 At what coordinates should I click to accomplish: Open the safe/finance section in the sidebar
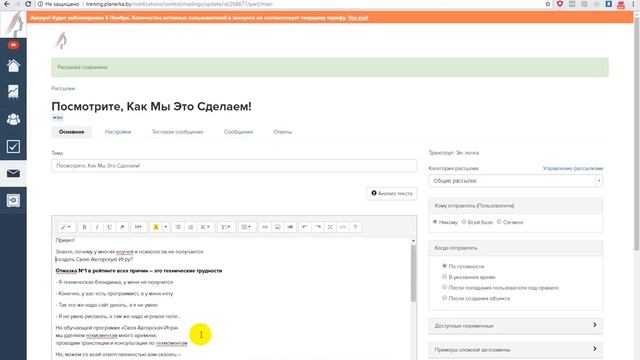[13, 200]
